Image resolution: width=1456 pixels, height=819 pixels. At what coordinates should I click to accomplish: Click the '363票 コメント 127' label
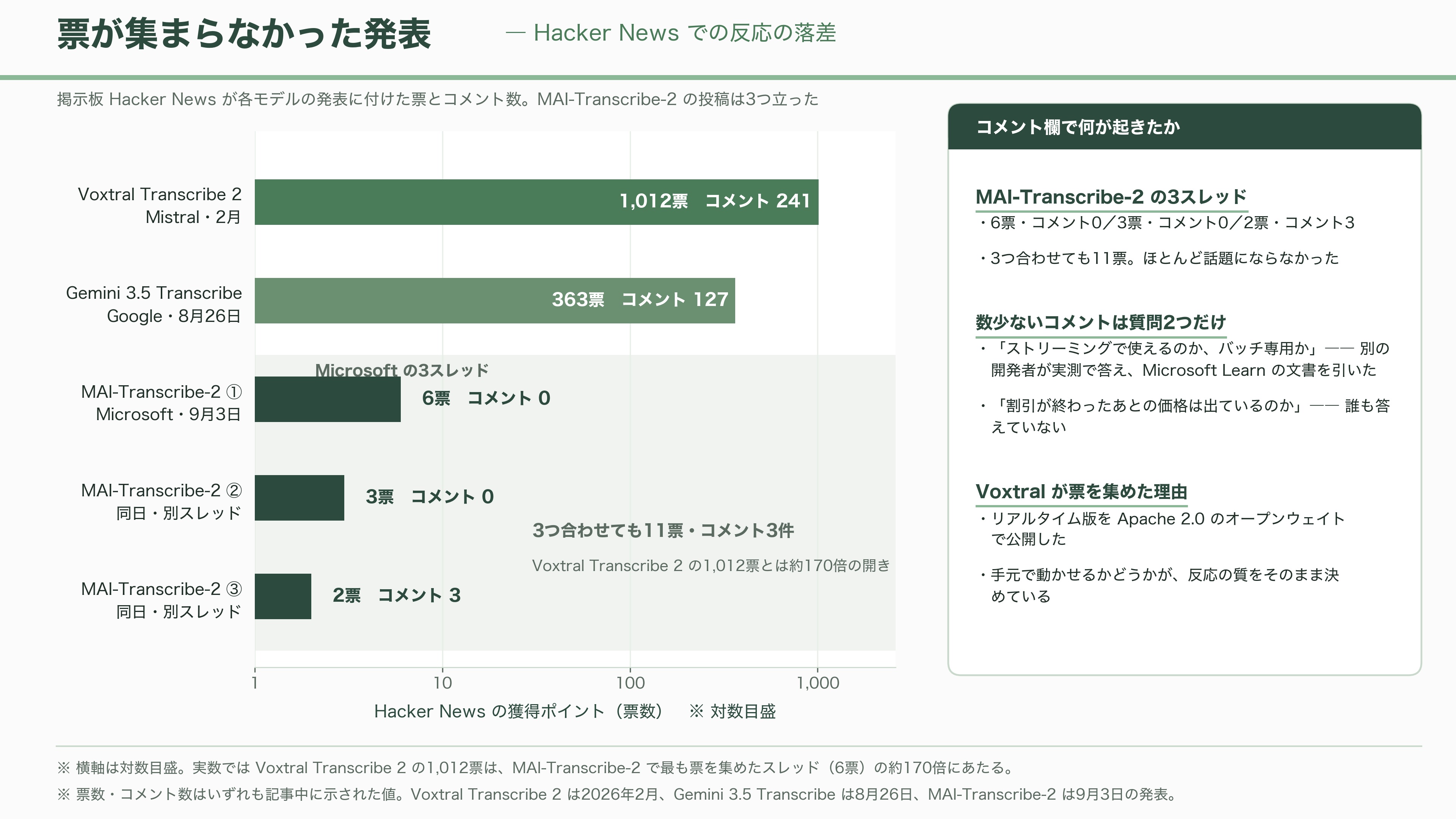tap(640, 300)
